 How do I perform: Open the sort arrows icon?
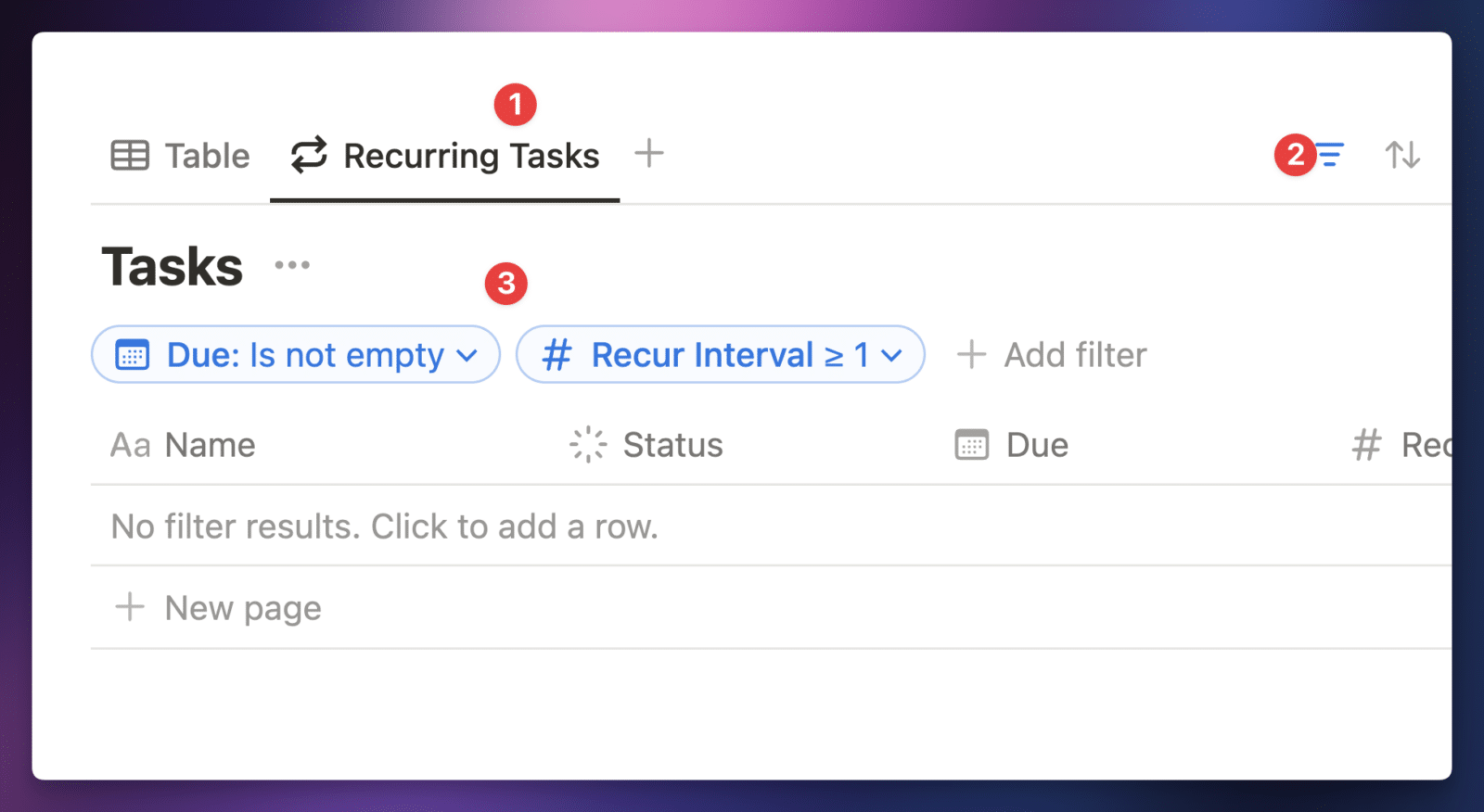click(x=1402, y=155)
